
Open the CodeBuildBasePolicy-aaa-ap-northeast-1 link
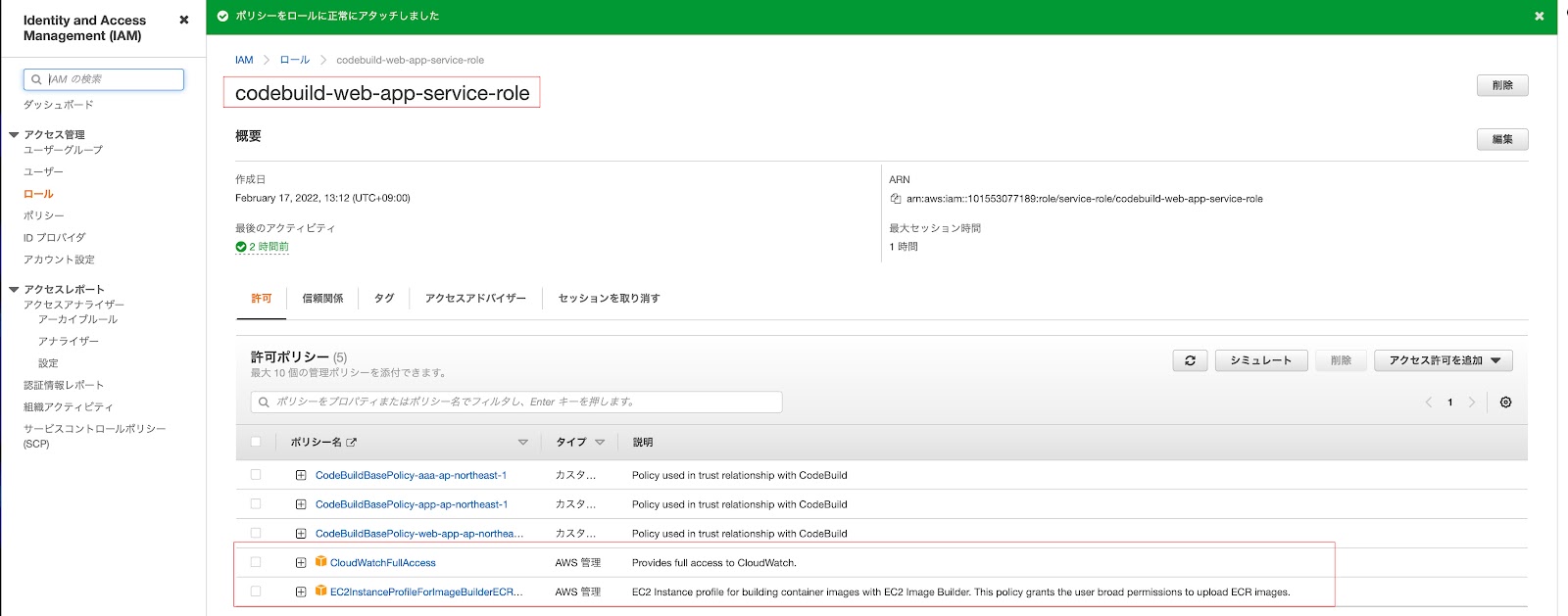pos(411,475)
